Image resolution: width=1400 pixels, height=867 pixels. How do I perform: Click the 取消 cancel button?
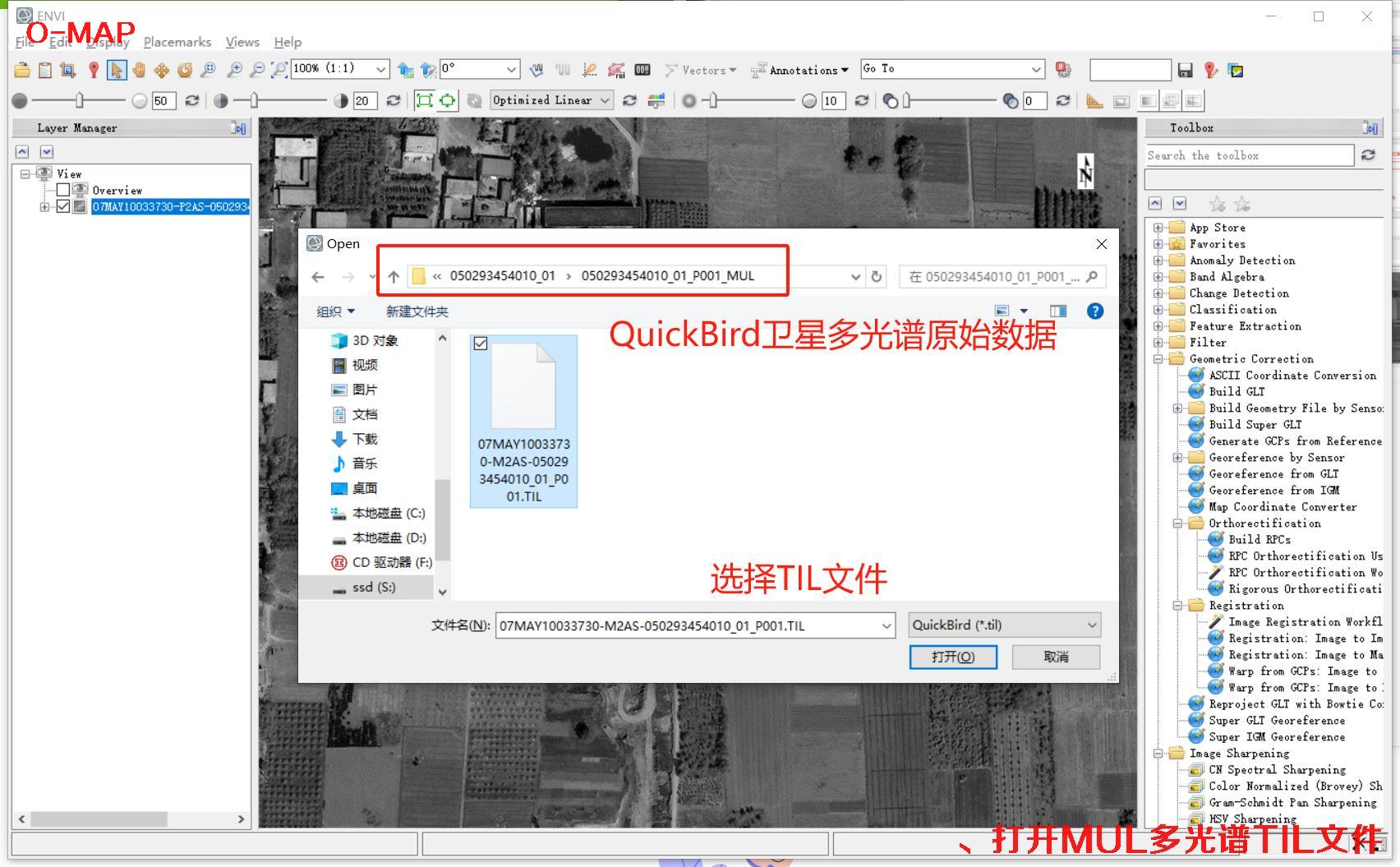point(1056,657)
